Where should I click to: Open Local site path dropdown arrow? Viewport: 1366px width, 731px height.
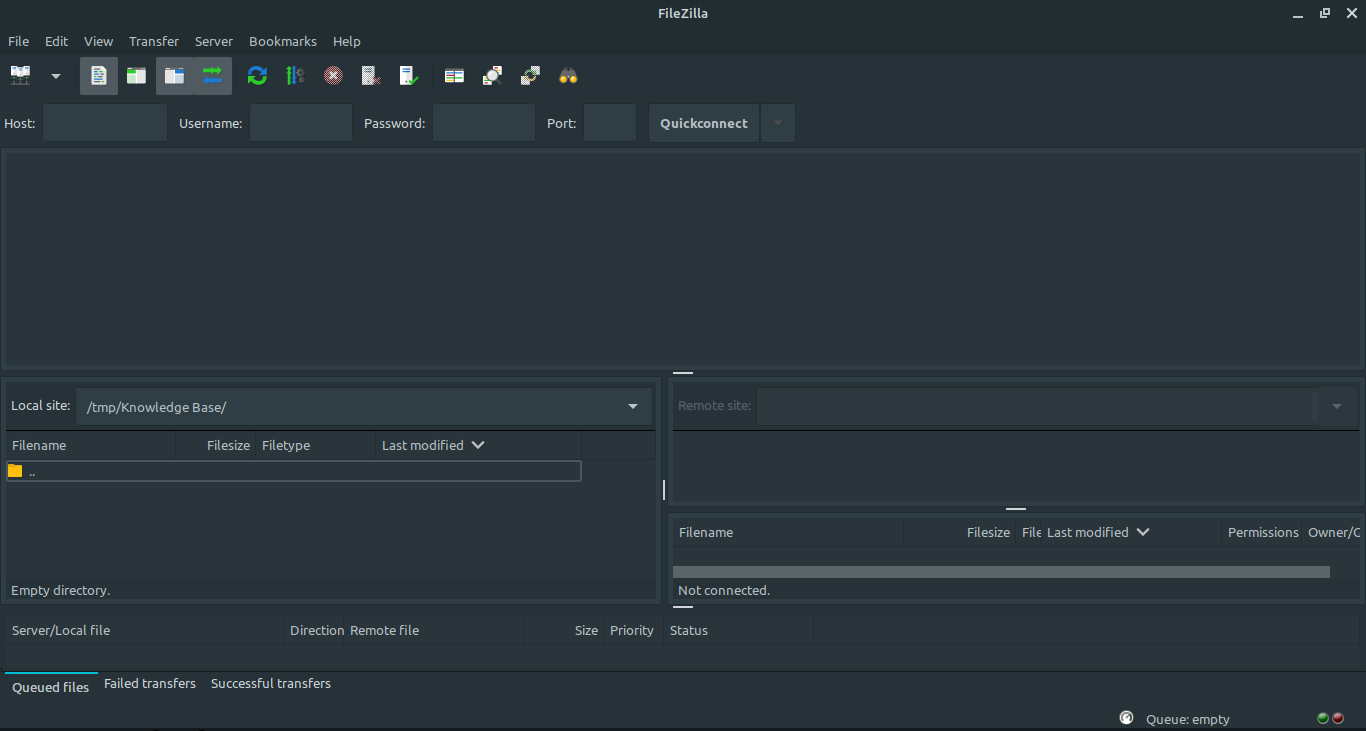633,407
